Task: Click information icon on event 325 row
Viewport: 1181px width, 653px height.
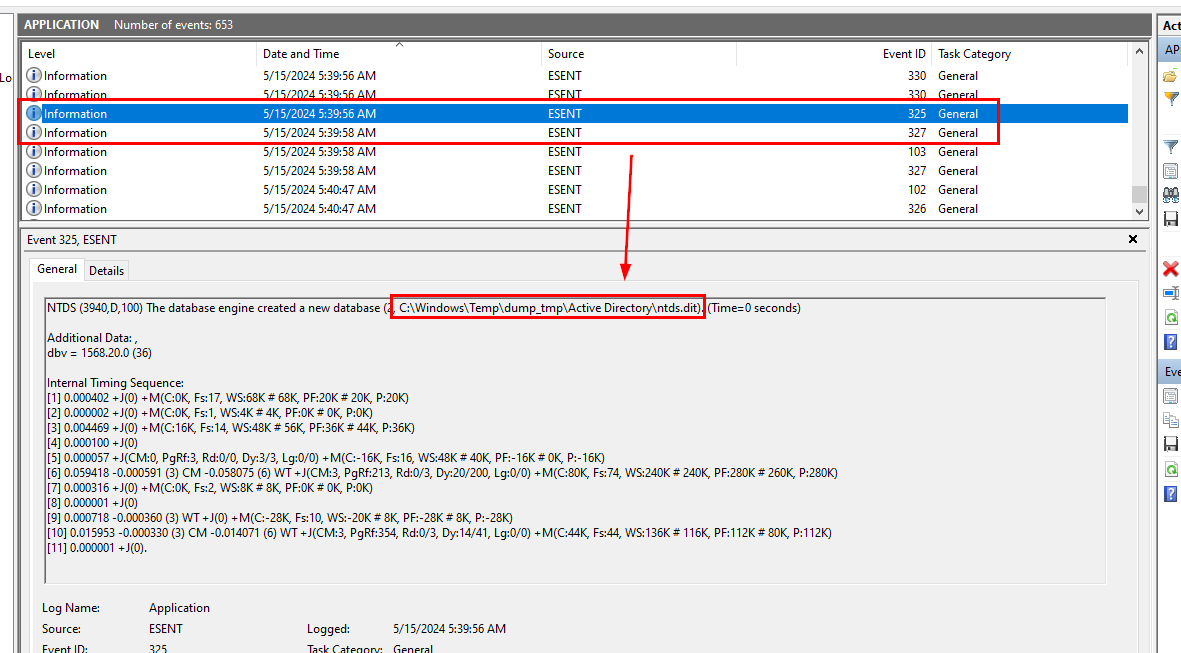Action: (x=34, y=113)
